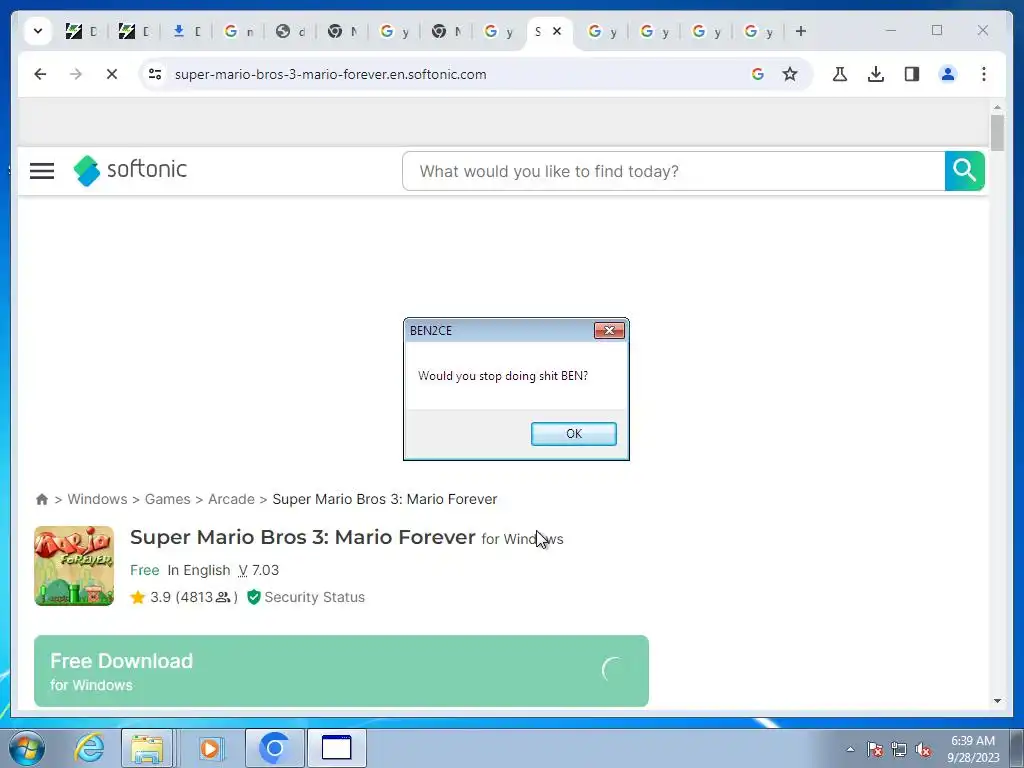Click the scrollbar up arrow
The height and width of the screenshot is (768, 1024).
tap(997, 107)
